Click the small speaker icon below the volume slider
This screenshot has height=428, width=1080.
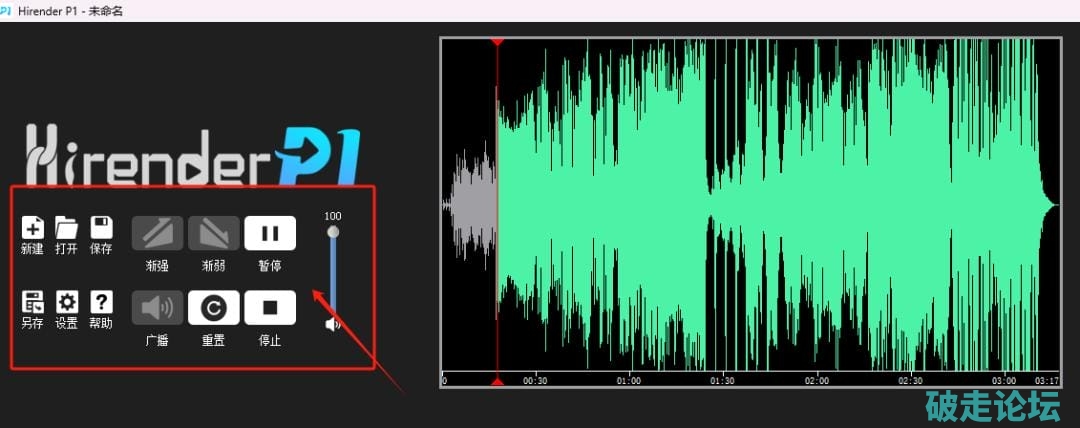click(333, 324)
